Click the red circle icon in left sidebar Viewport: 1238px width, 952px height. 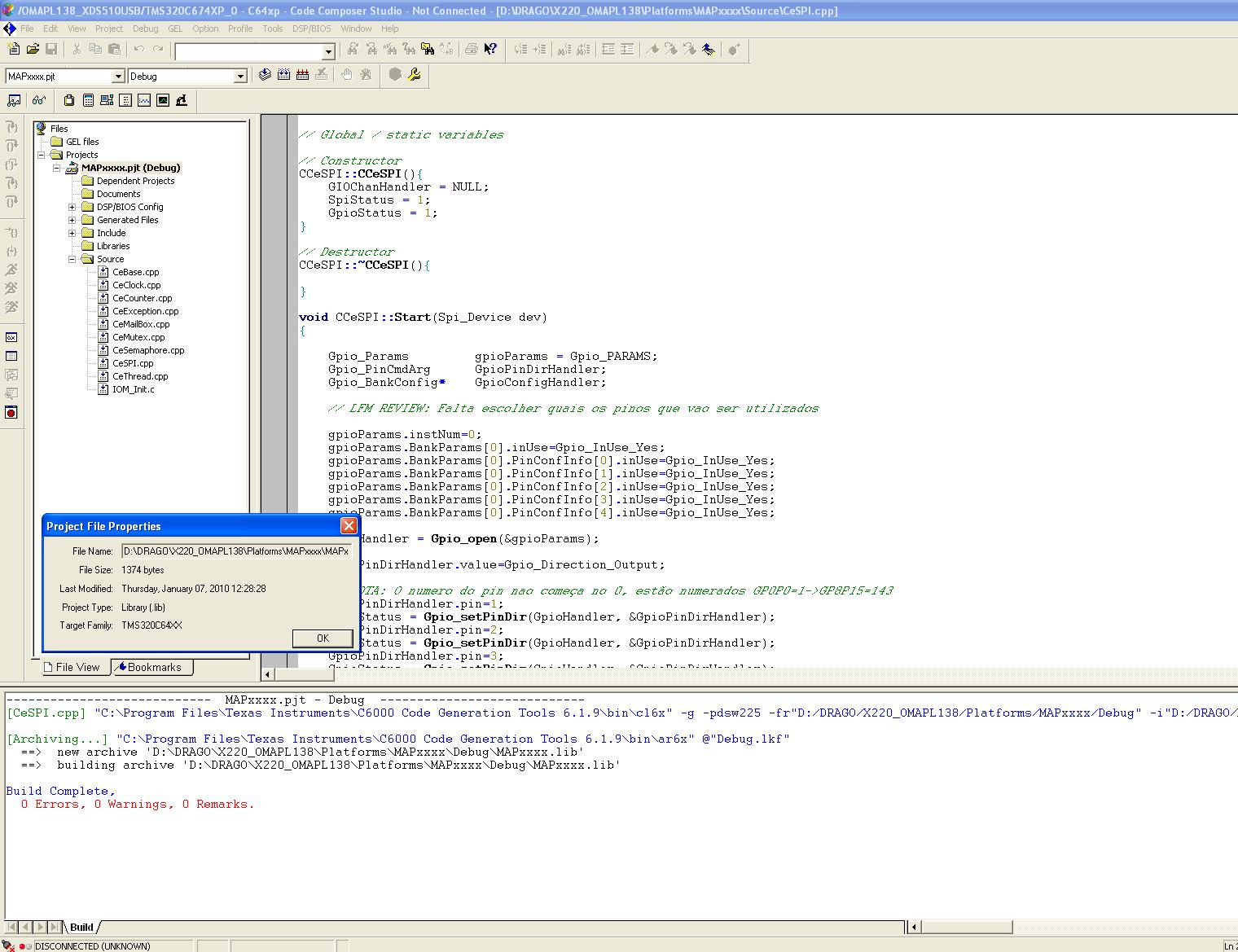(x=11, y=413)
